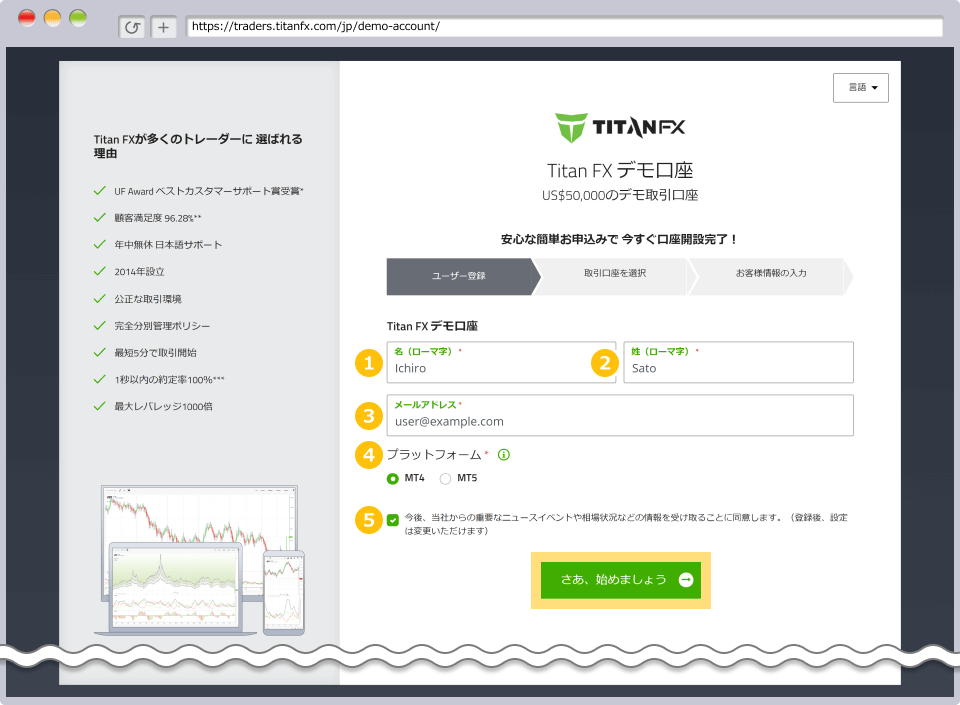
Task: Click the info icon beside プラットフォーム
Action: pyautogui.click(x=503, y=454)
